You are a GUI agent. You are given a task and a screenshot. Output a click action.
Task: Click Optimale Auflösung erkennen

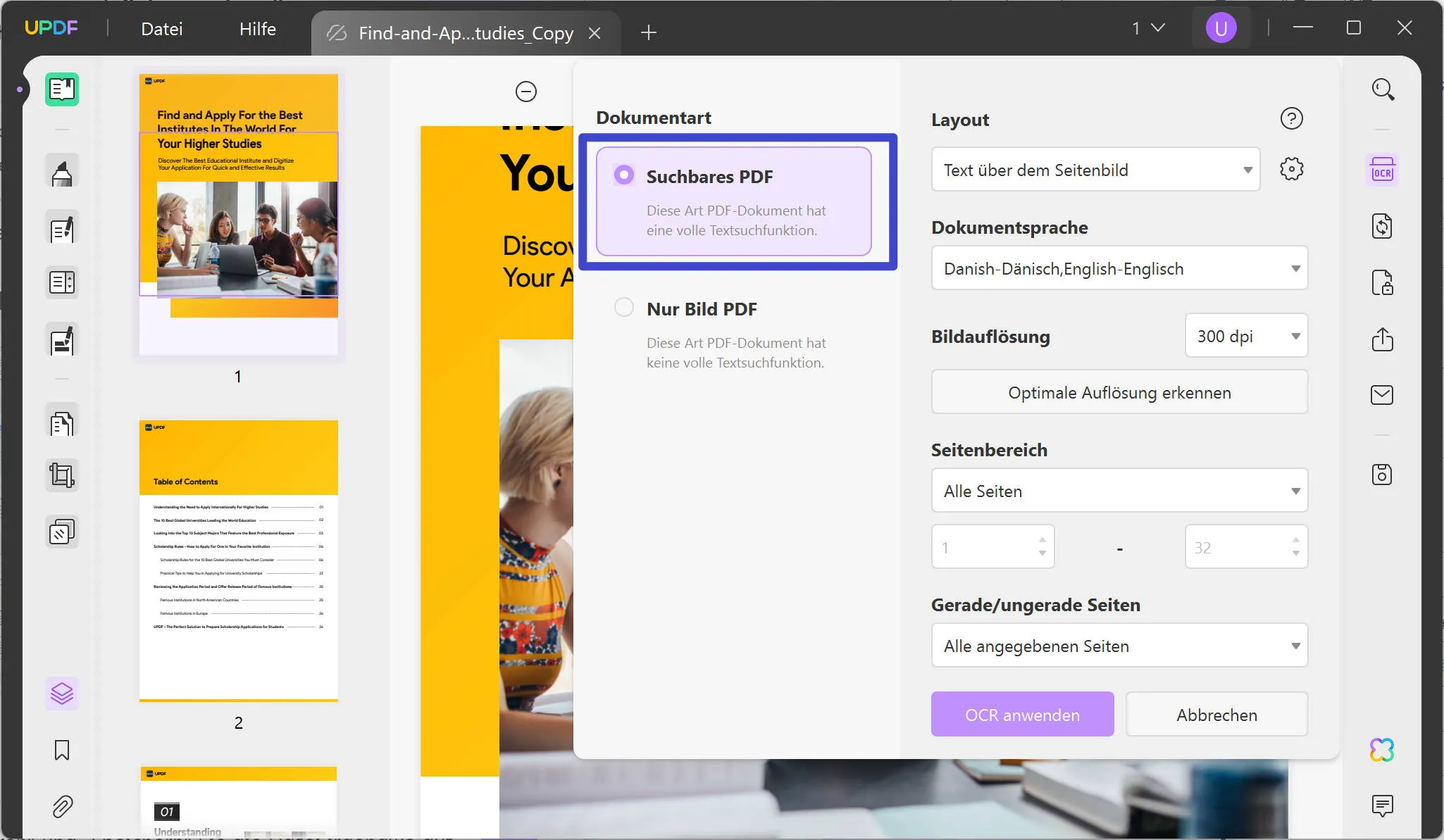[1119, 392]
